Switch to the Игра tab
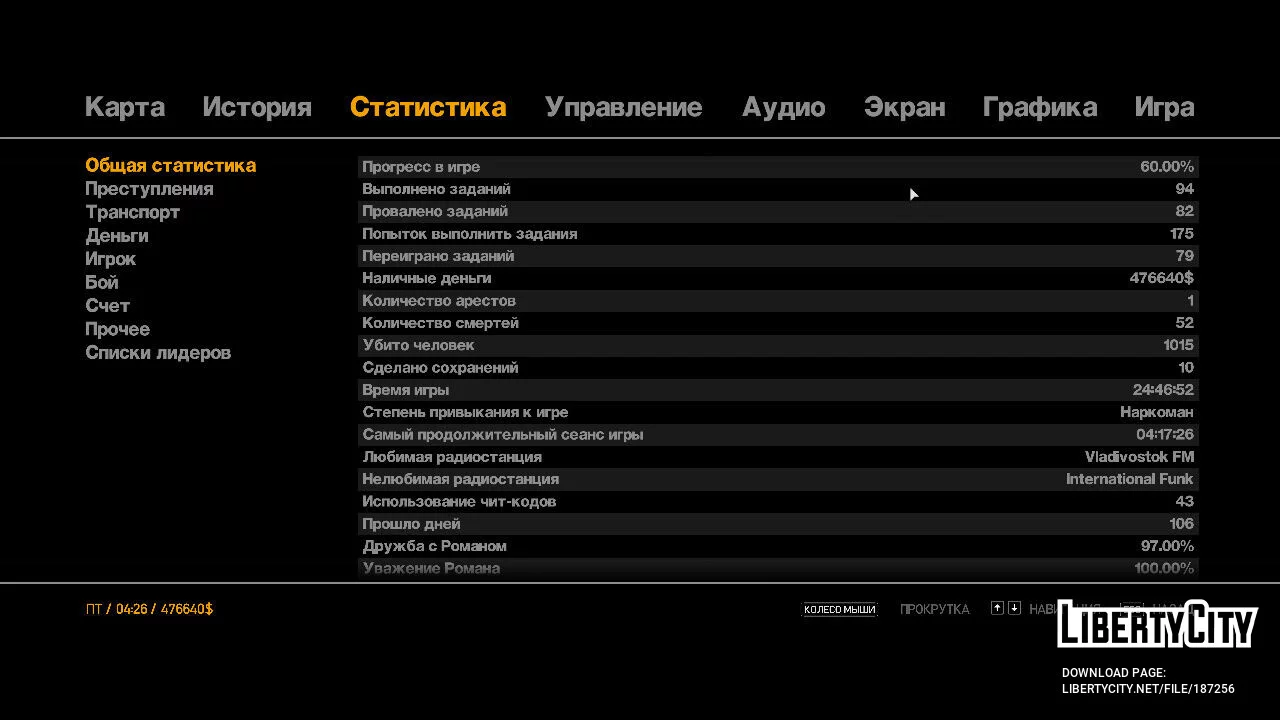Image resolution: width=1280 pixels, height=720 pixels. (x=1164, y=107)
